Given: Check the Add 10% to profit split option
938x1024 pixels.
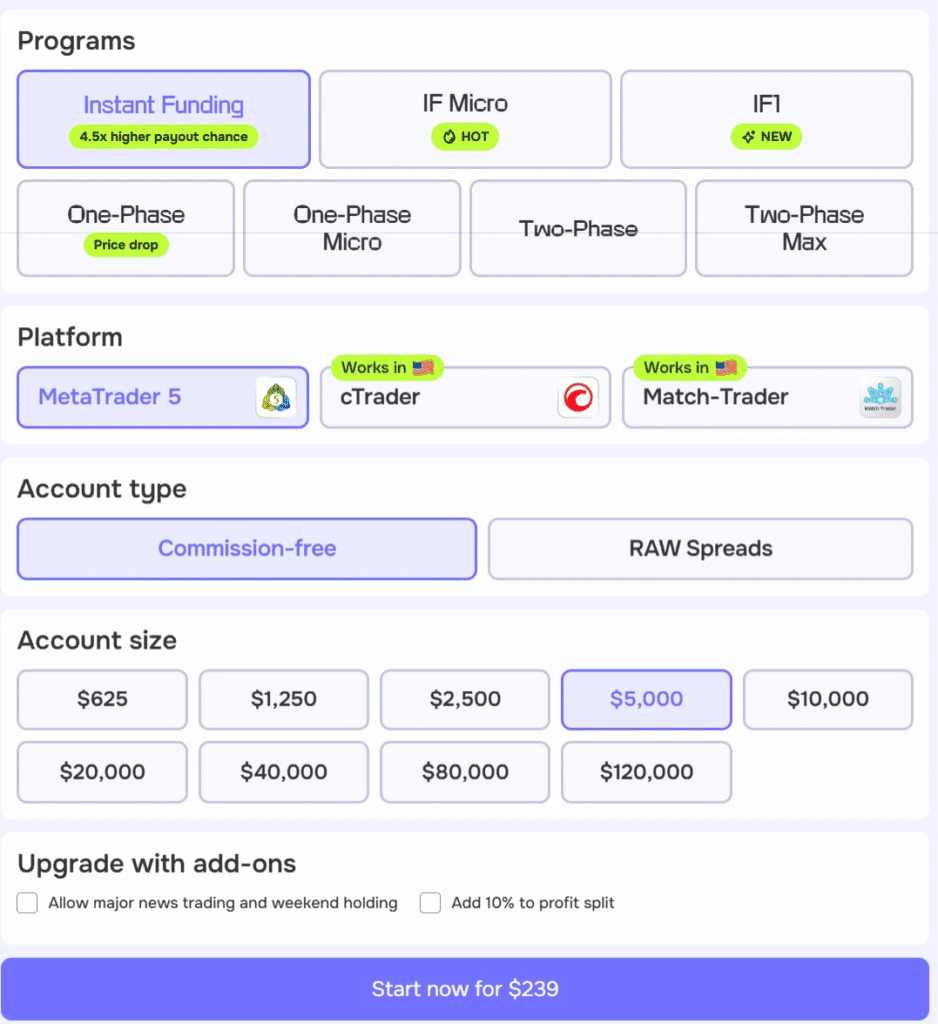Looking at the screenshot, I should [x=430, y=902].
